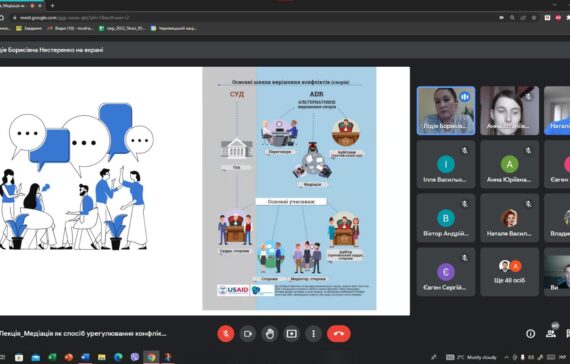Screen dimensions: 570x364
Task: Show the participants people panel
Action: point(551,333)
